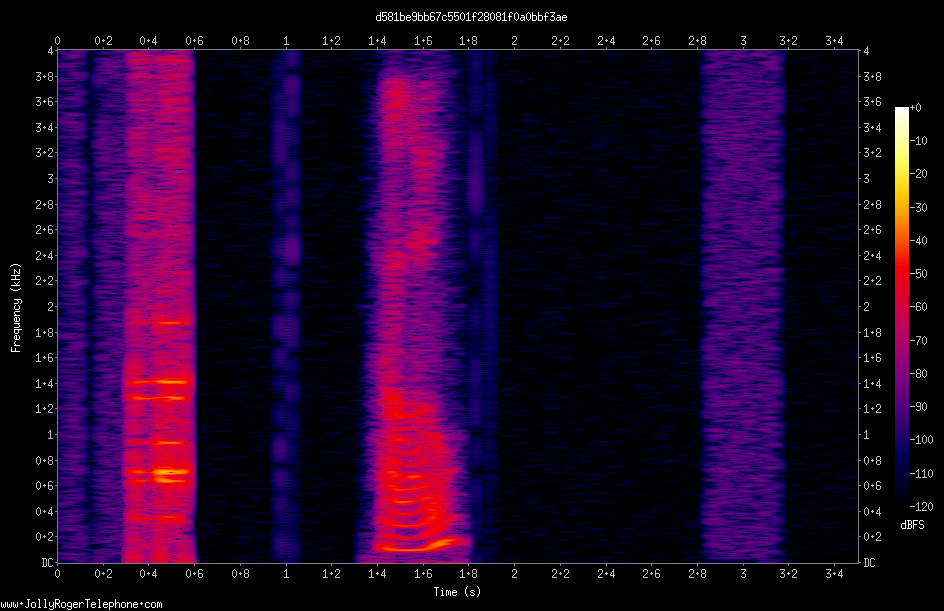Click the "Time (s)" axis label
944x611 pixels.
457,592
